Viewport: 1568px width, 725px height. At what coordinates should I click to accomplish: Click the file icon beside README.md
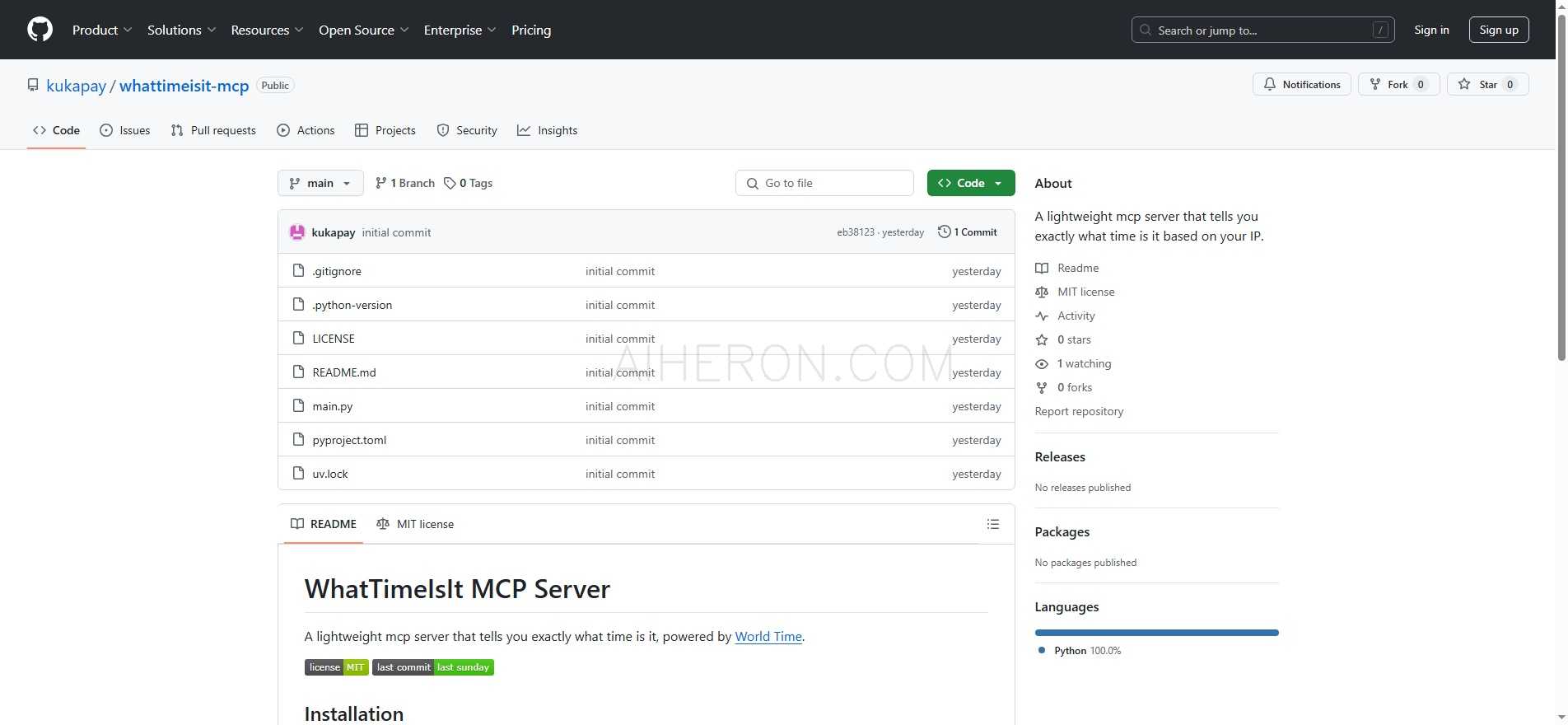click(299, 372)
